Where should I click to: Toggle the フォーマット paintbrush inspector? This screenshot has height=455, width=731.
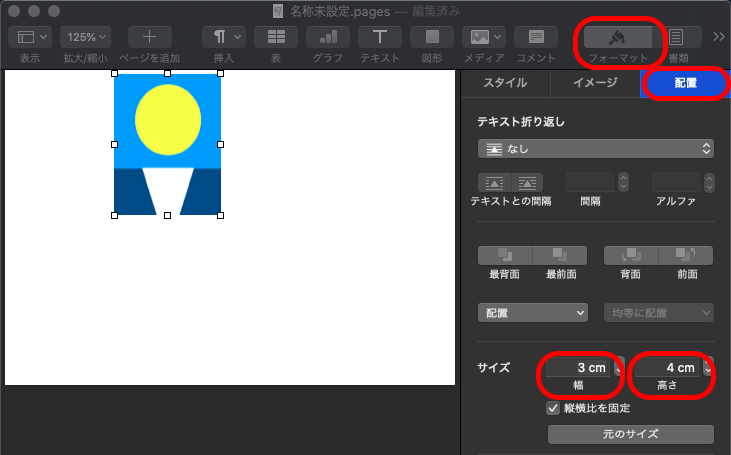click(x=618, y=37)
